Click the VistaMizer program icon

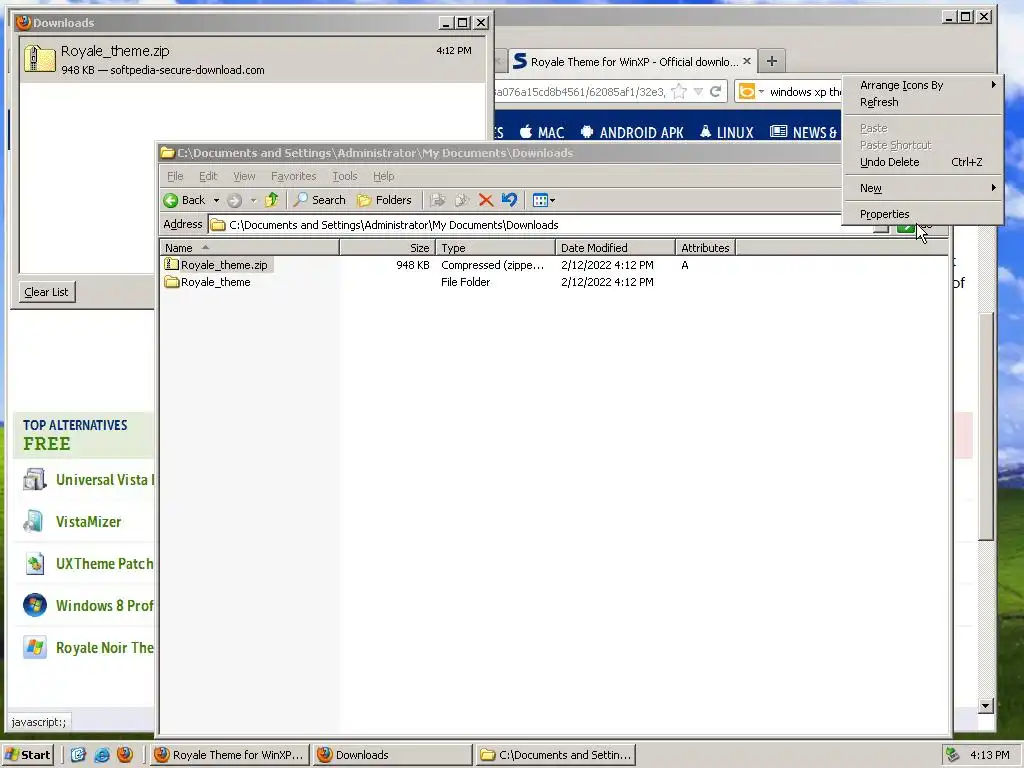(35, 522)
